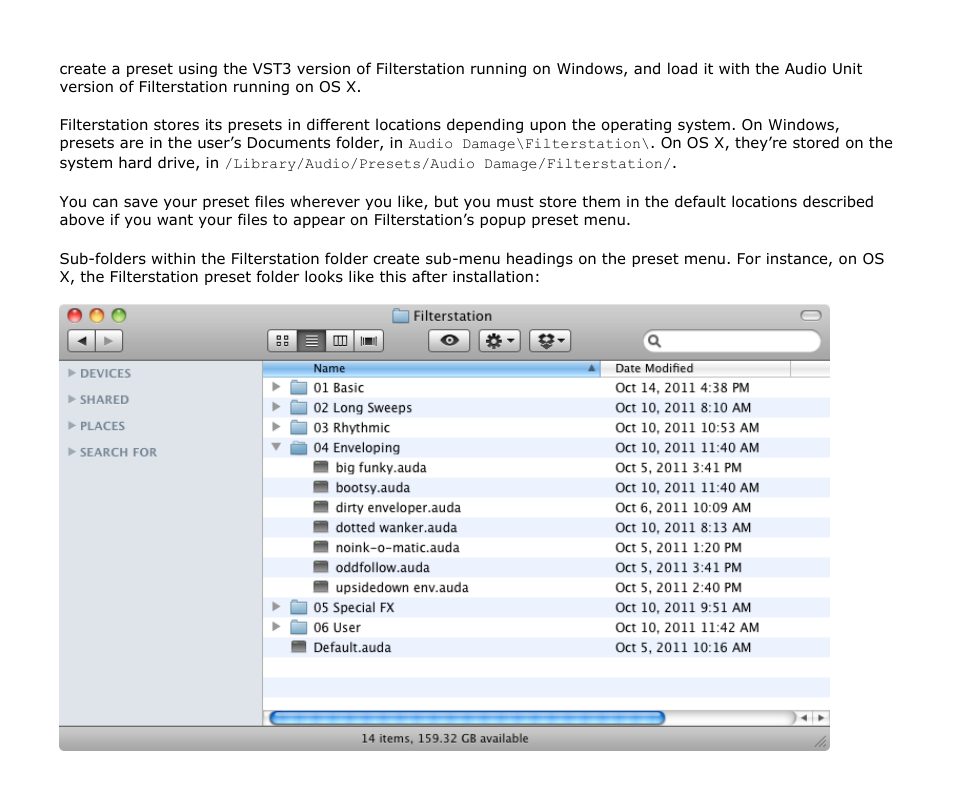Select the "oddfollow.auda" file name
954x811 pixels.
tap(383, 568)
